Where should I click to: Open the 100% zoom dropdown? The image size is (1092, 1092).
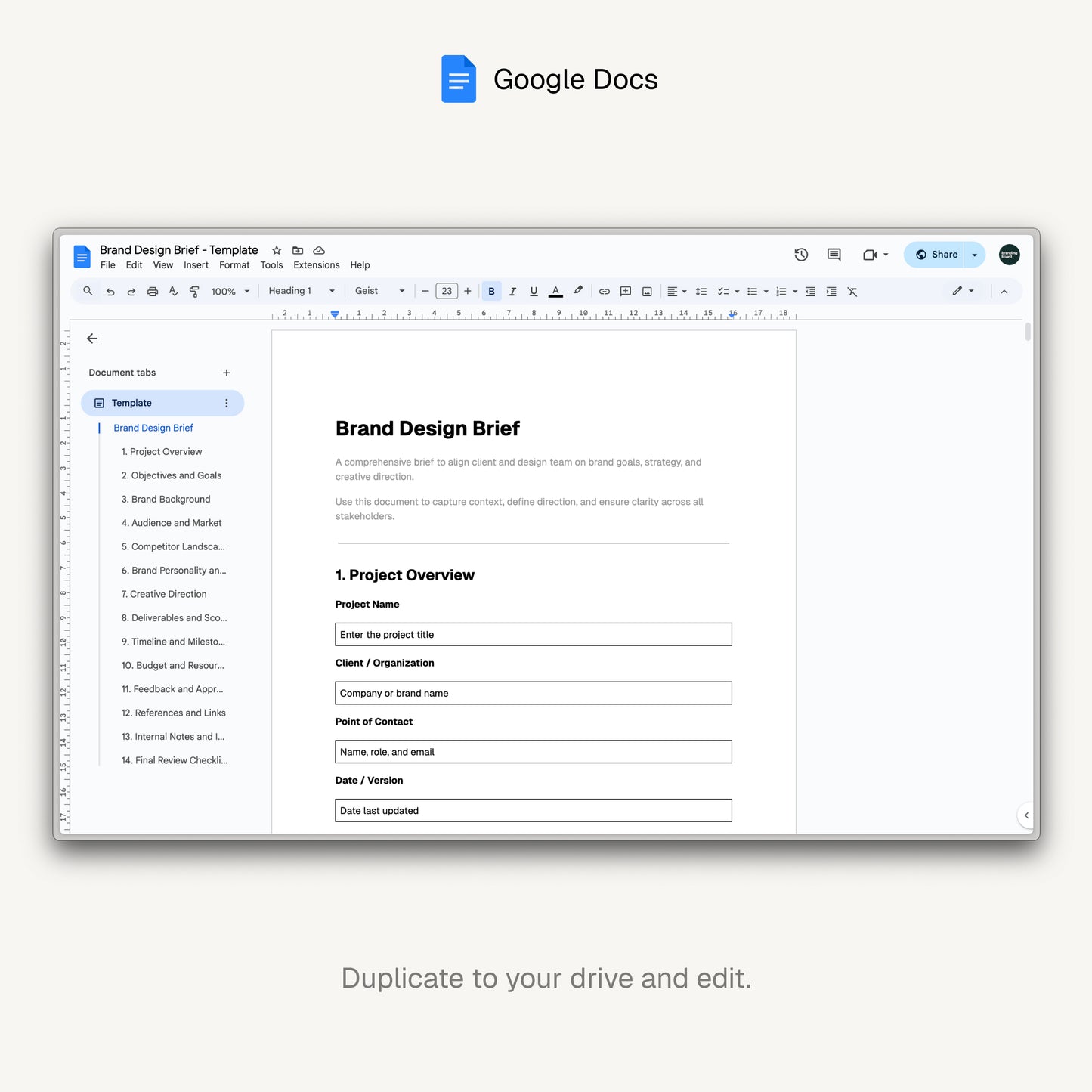(230, 292)
